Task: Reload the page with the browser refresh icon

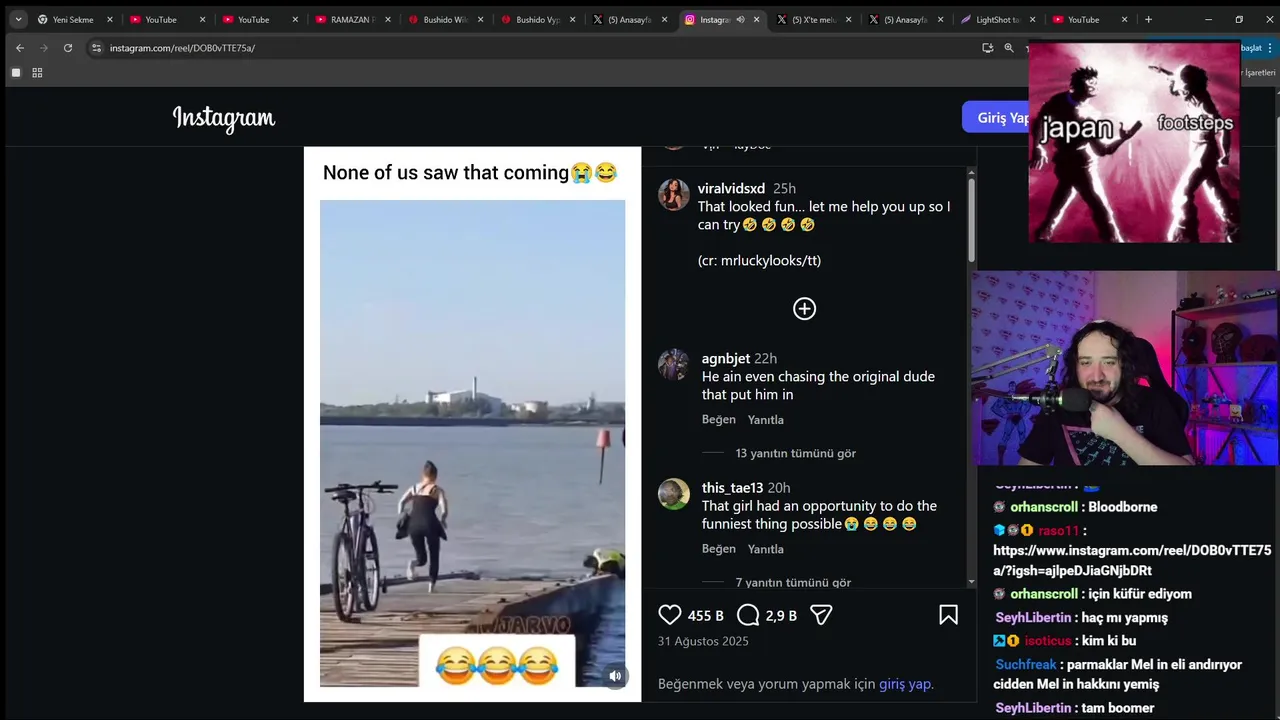Action: (x=68, y=48)
